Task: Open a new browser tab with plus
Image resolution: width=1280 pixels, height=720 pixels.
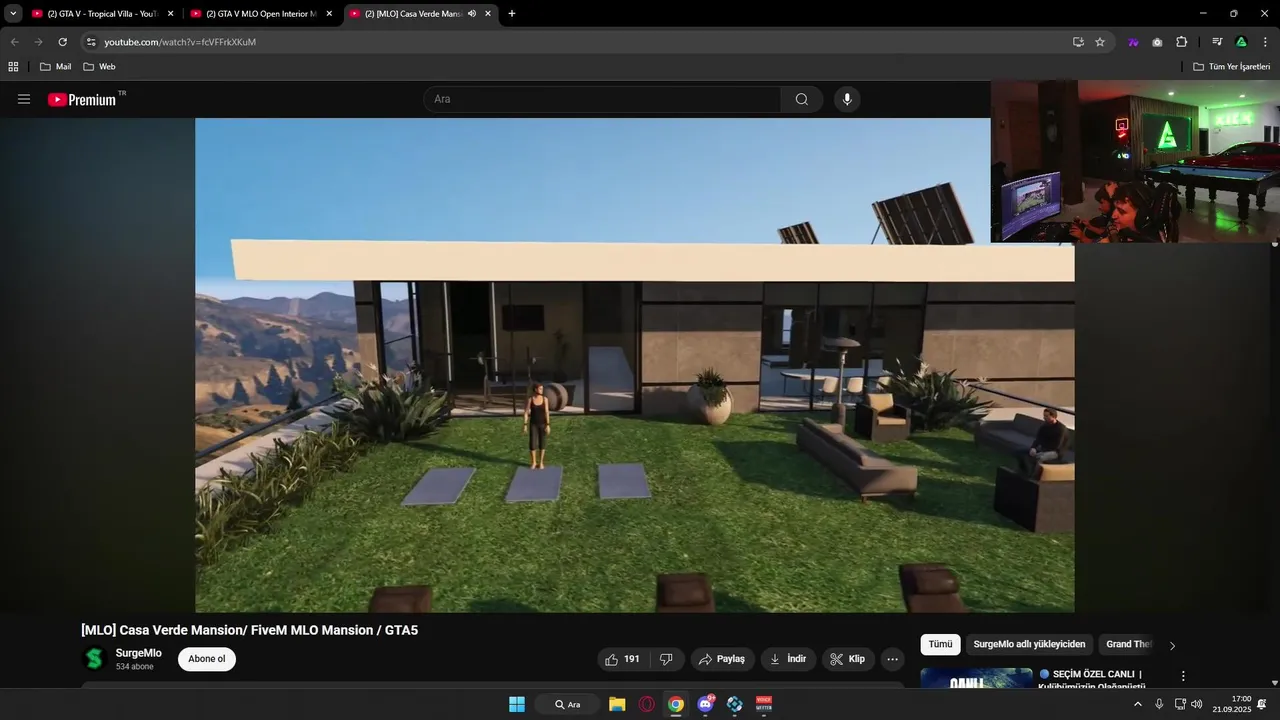Action: coord(512,14)
